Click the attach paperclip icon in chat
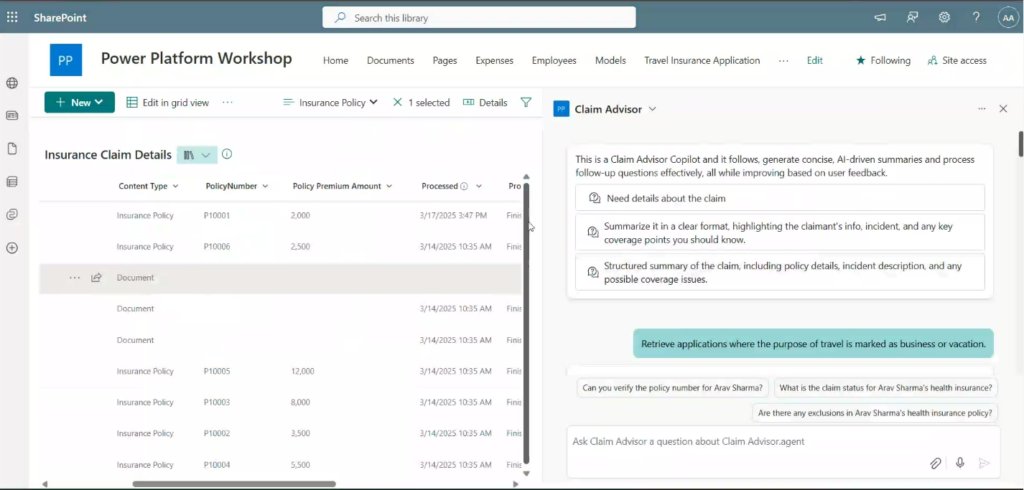This screenshot has height=490, width=1024. click(x=935, y=463)
